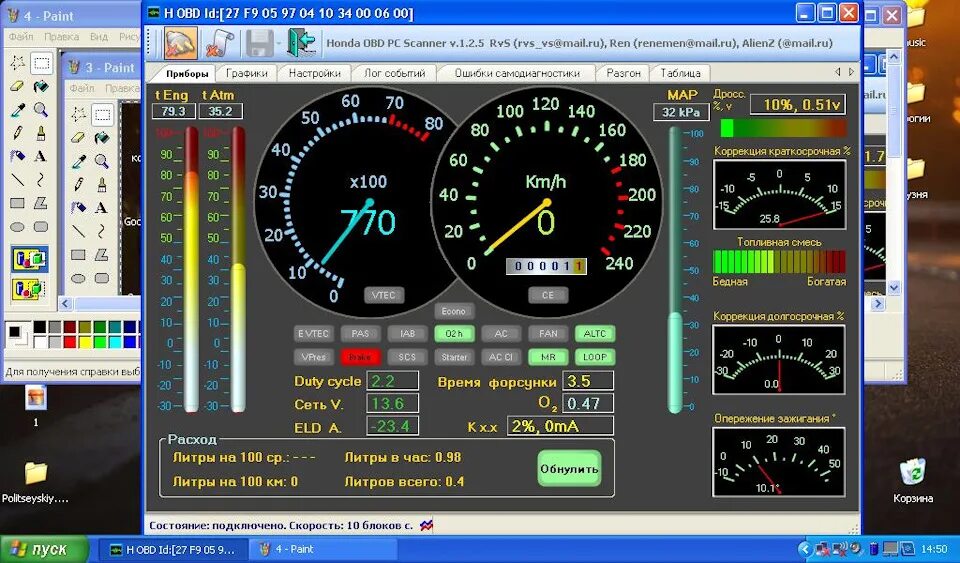
Task: Click the odometer counter on the speedometer
Action: click(546, 266)
